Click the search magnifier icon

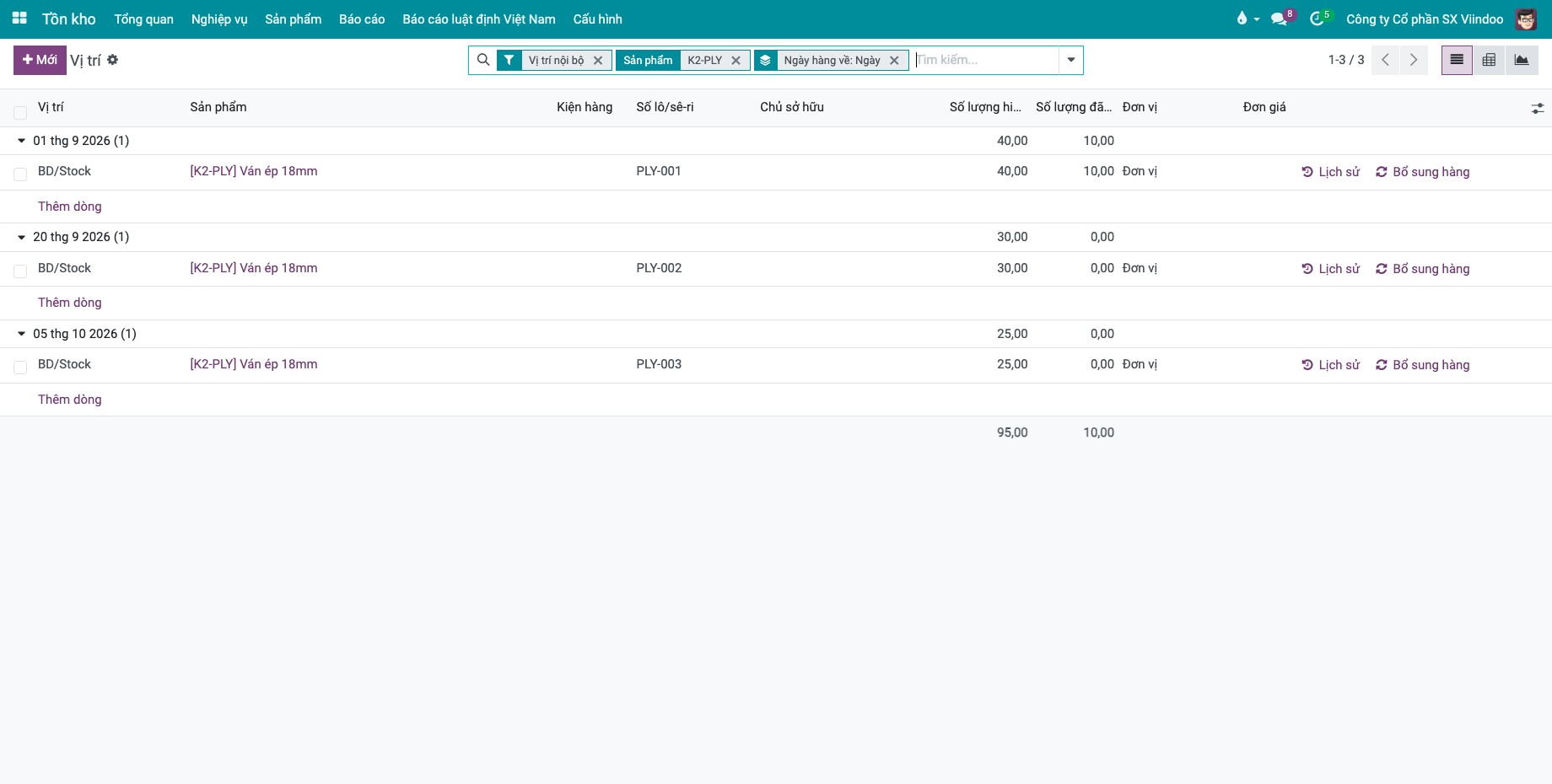point(483,60)
